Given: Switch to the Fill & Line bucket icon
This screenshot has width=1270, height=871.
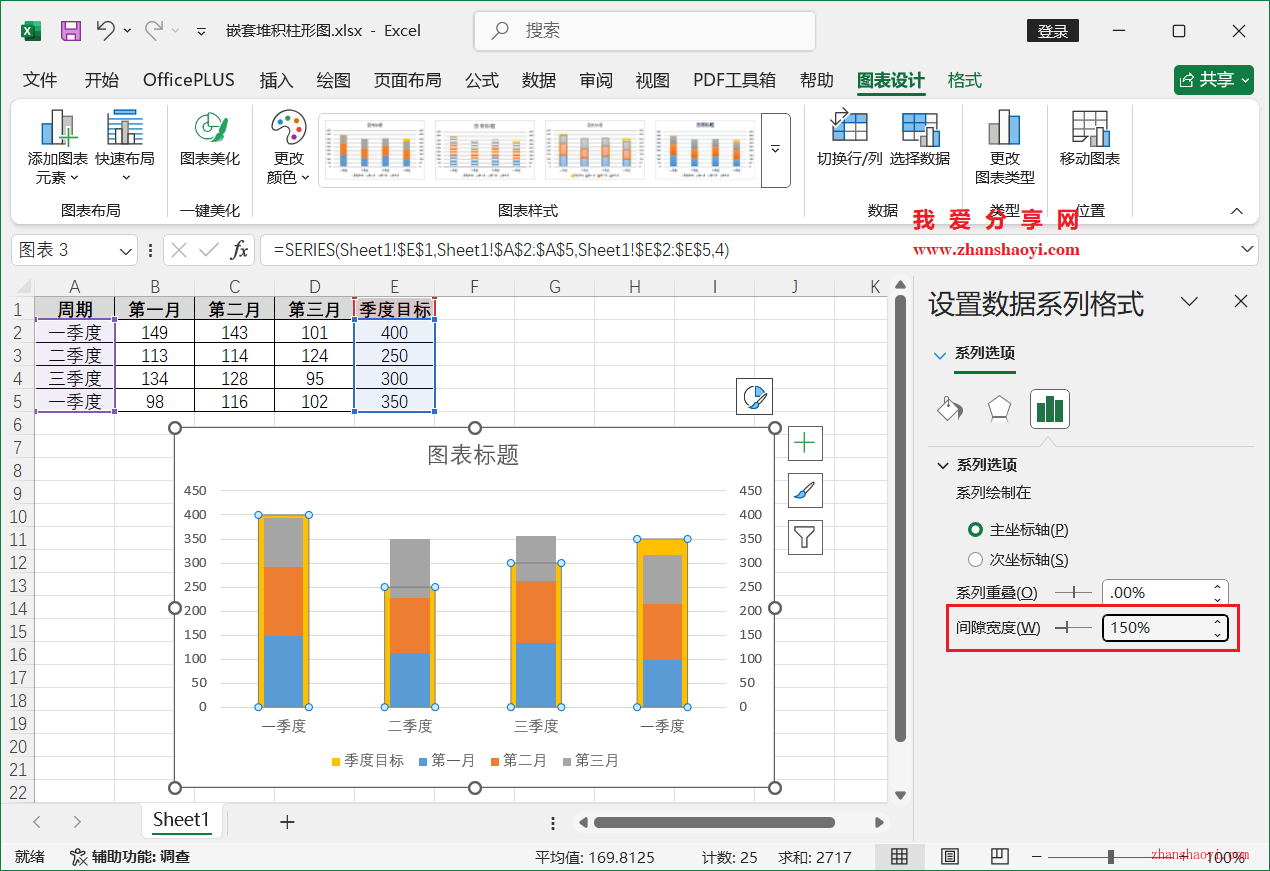Looking at the screenshot, I should click(949, 409).
